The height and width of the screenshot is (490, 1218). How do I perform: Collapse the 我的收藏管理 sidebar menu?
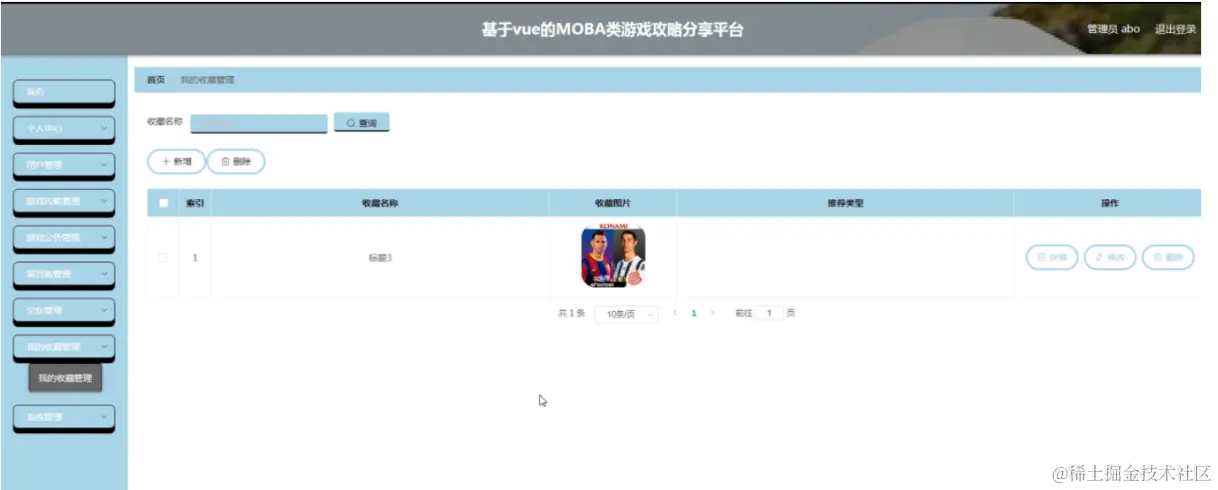[63, 347]
